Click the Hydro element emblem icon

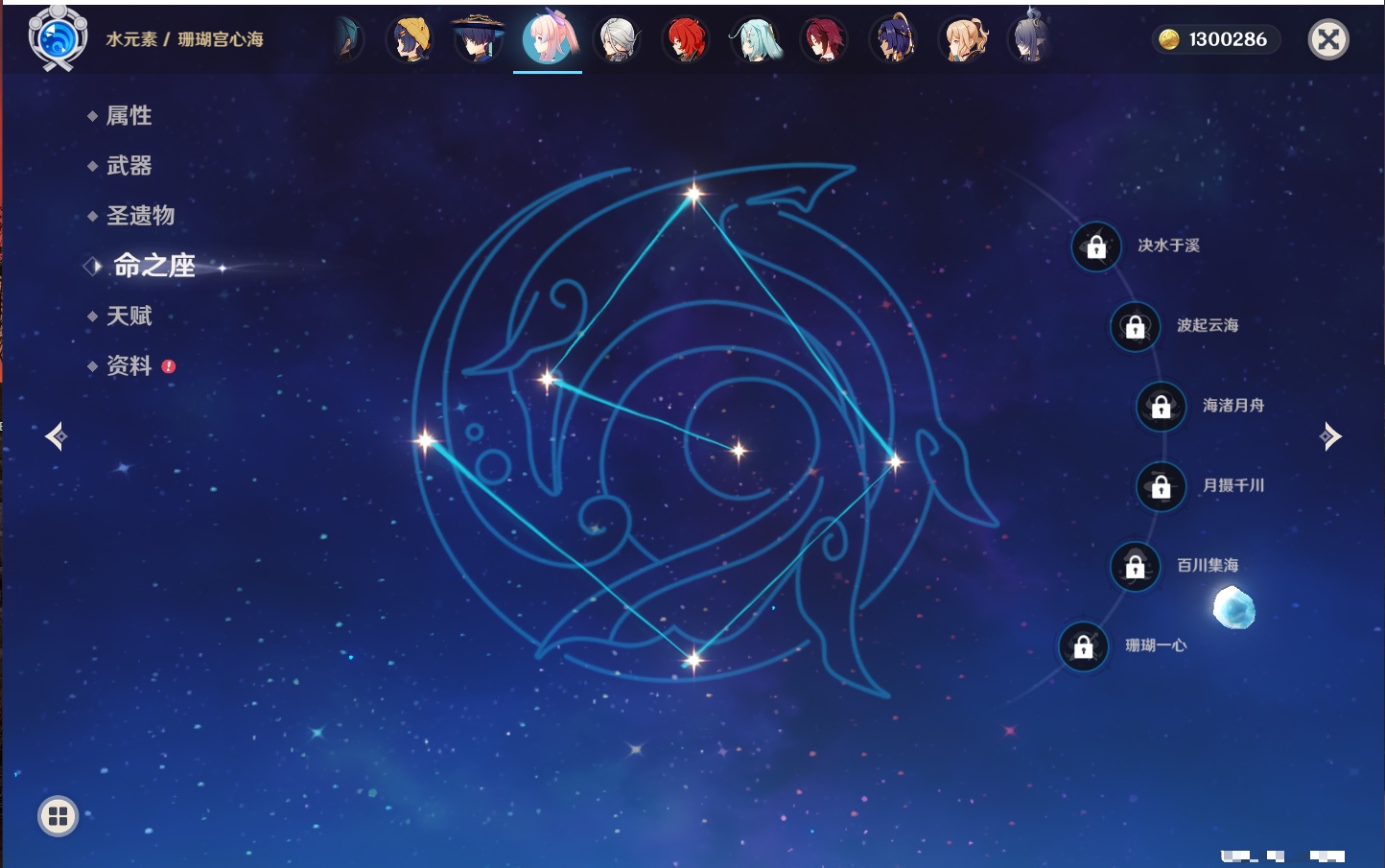pos(59,38)
